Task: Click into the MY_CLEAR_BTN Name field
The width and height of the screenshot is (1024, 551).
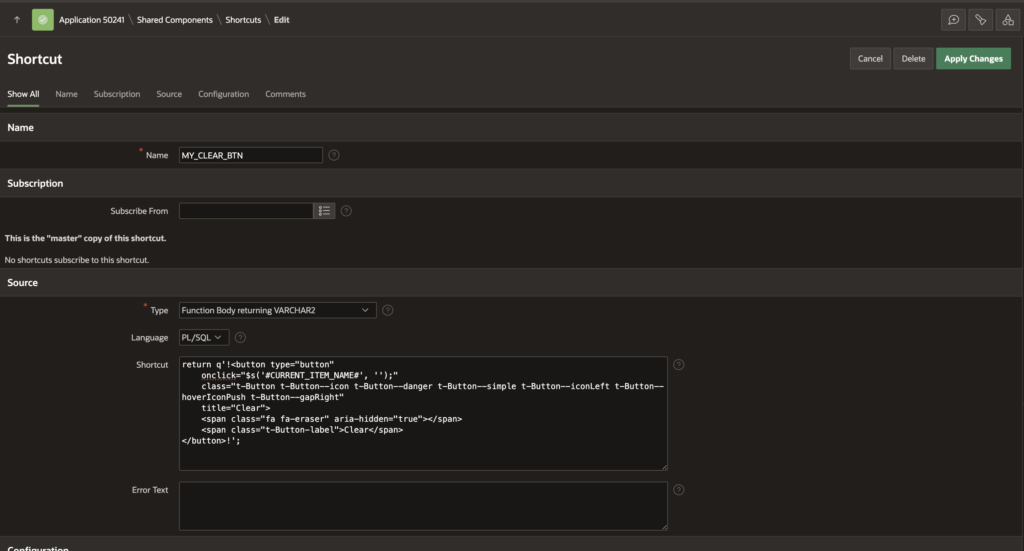Action: click(x=250, y=155)
